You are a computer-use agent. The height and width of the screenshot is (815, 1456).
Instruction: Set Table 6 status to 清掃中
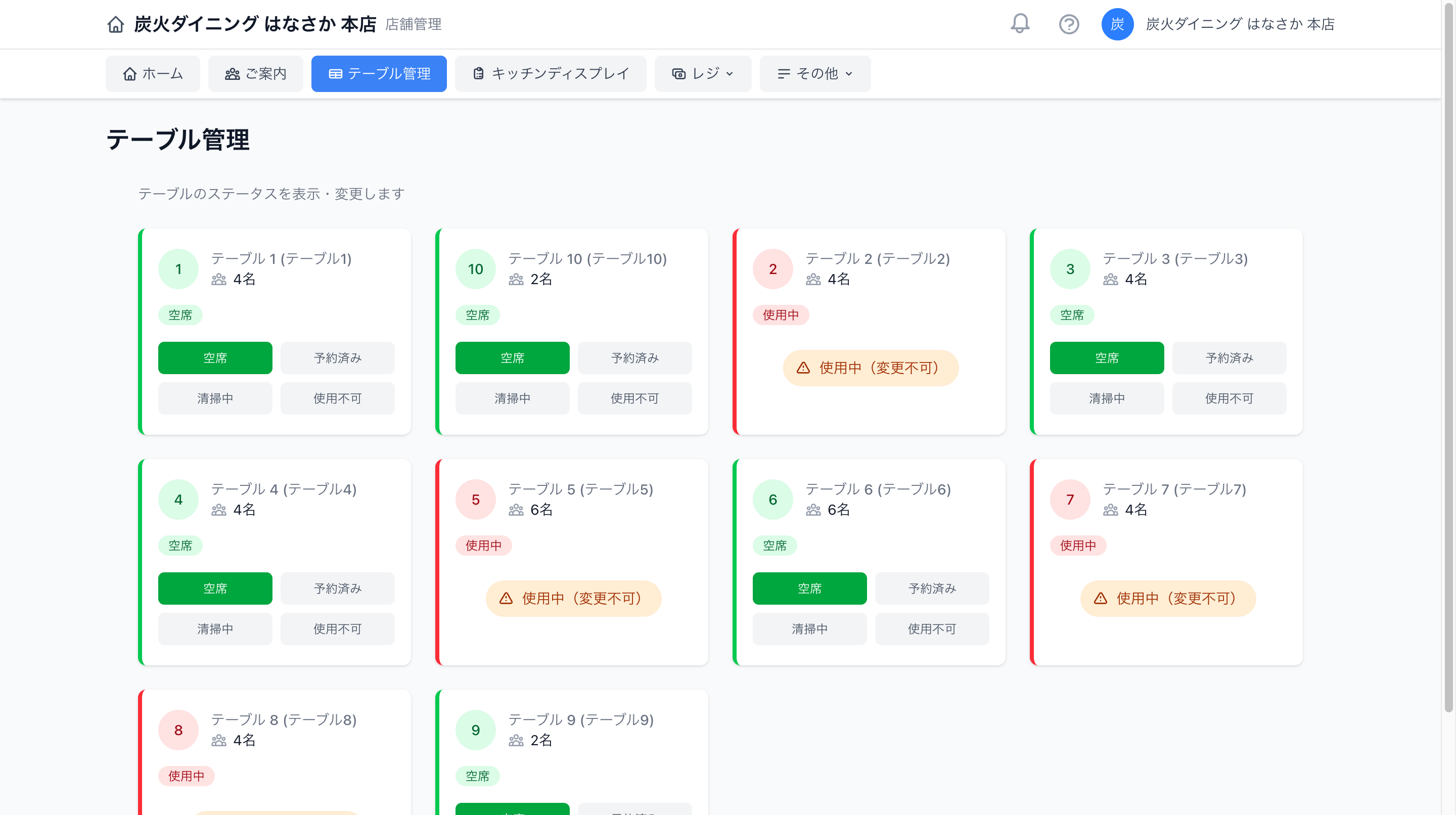click(810, 629)
